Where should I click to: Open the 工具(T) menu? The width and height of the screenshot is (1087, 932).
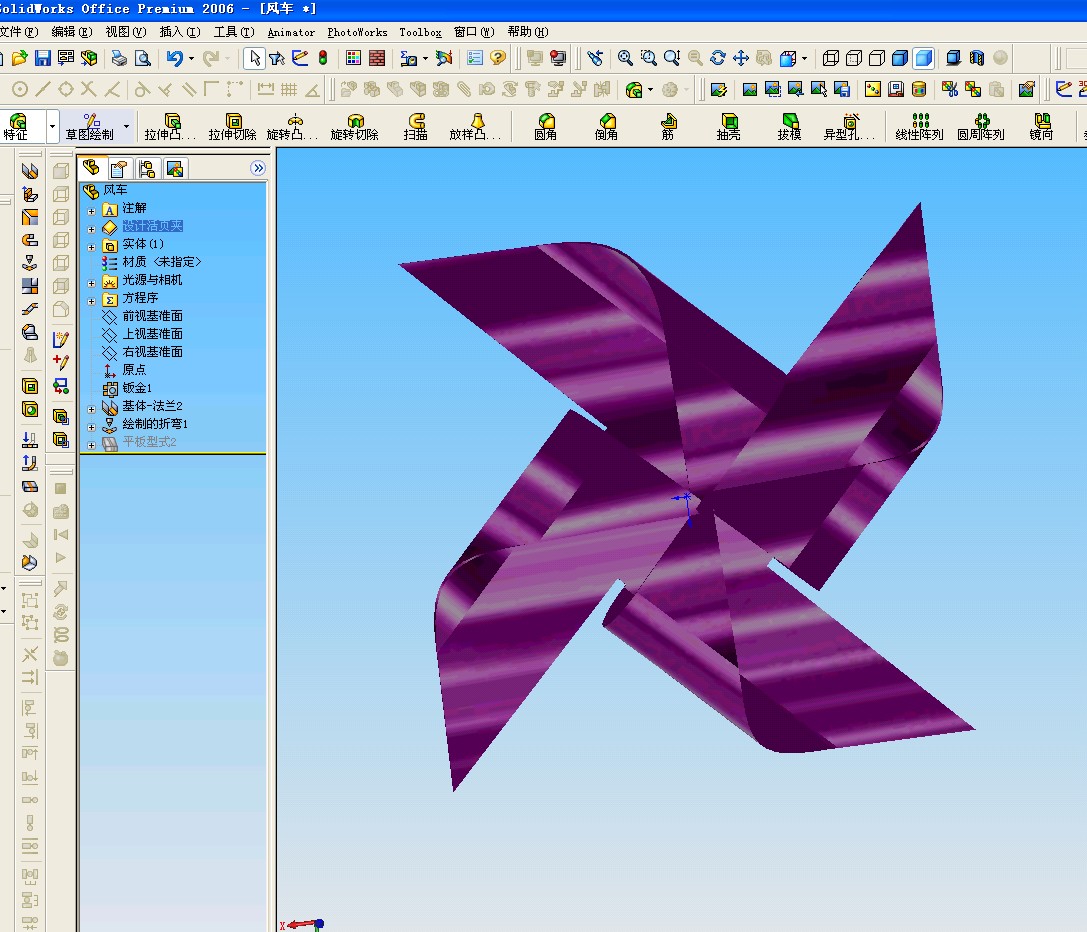[x=234, y=32]
